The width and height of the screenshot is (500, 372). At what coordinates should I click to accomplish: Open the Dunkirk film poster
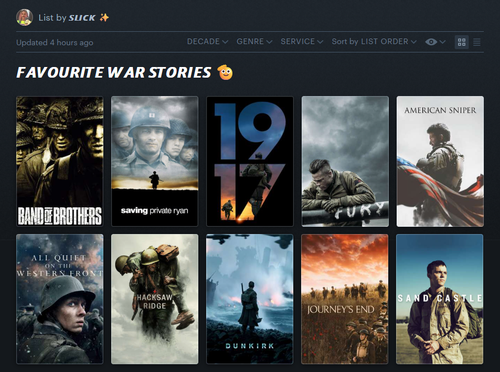(250, 299)
